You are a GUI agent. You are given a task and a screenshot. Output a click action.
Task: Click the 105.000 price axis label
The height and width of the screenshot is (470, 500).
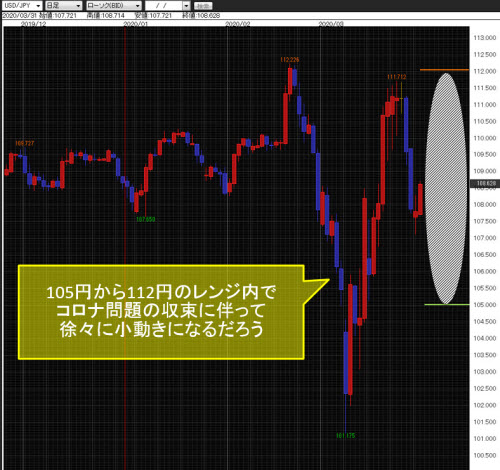pyautogui.click(x=485, y=305)
